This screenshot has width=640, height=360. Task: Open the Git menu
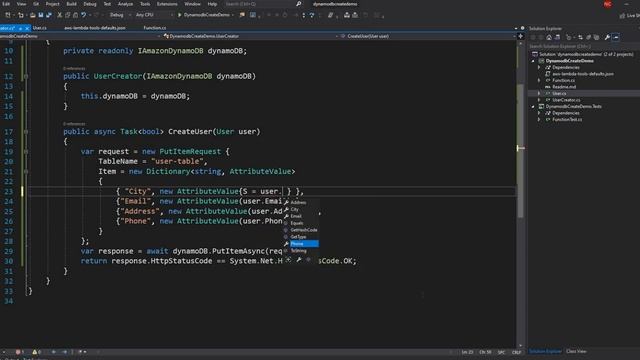pyautogui.click(x=36, y=4)
